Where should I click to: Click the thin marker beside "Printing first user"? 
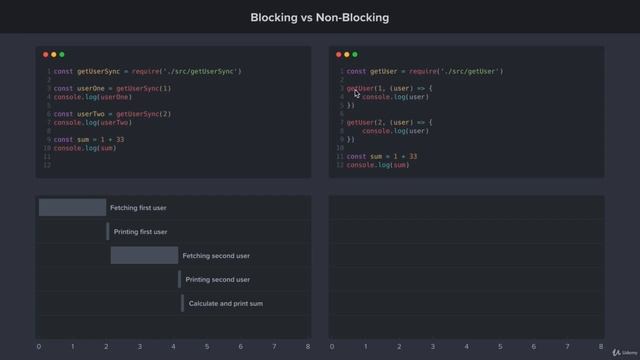[x=108, y=231]
